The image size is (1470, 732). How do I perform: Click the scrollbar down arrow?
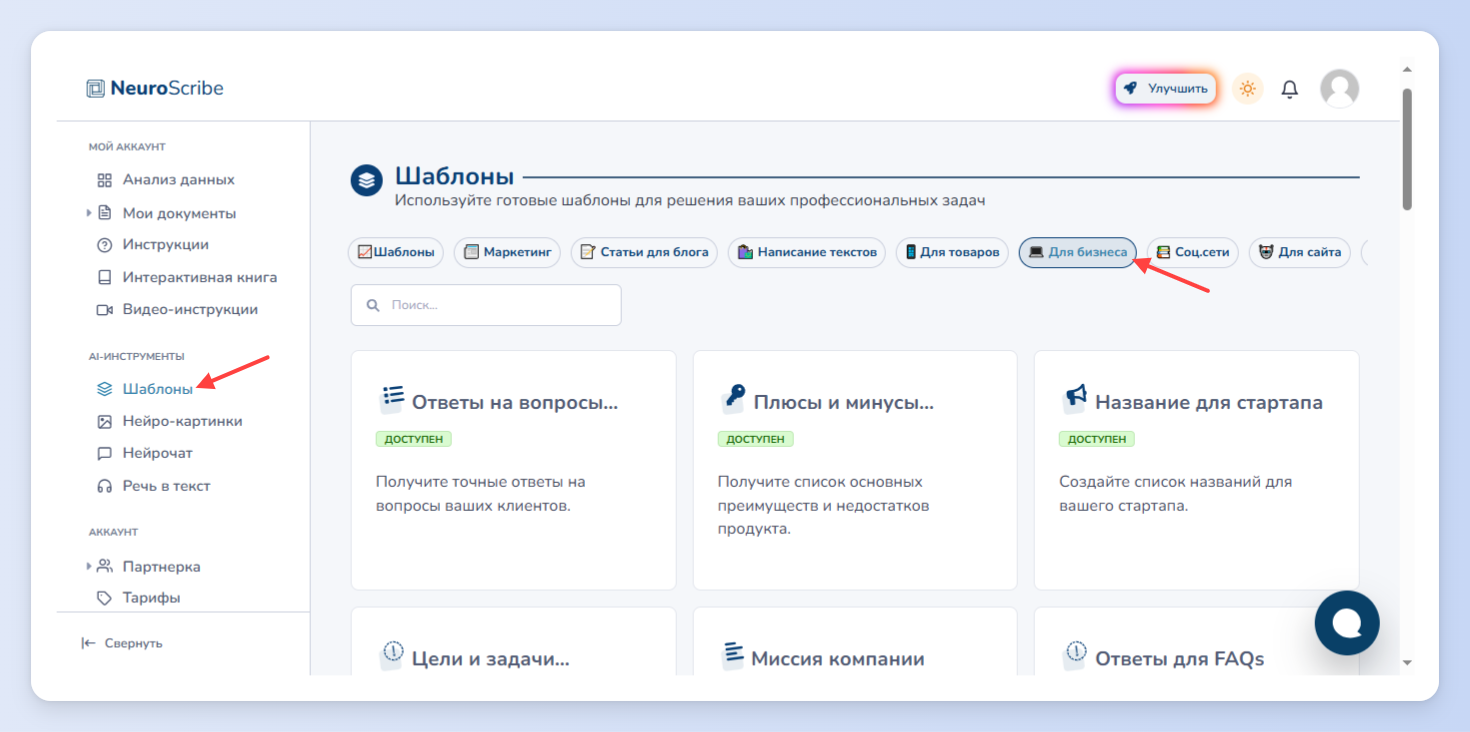click(x=1407, y=662)
